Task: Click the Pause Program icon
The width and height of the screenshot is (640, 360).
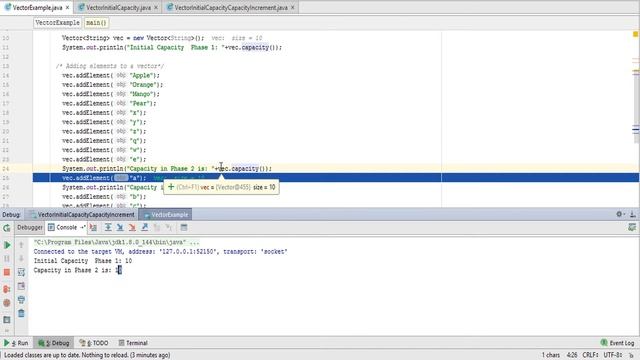Action: (x=7, y=258)
